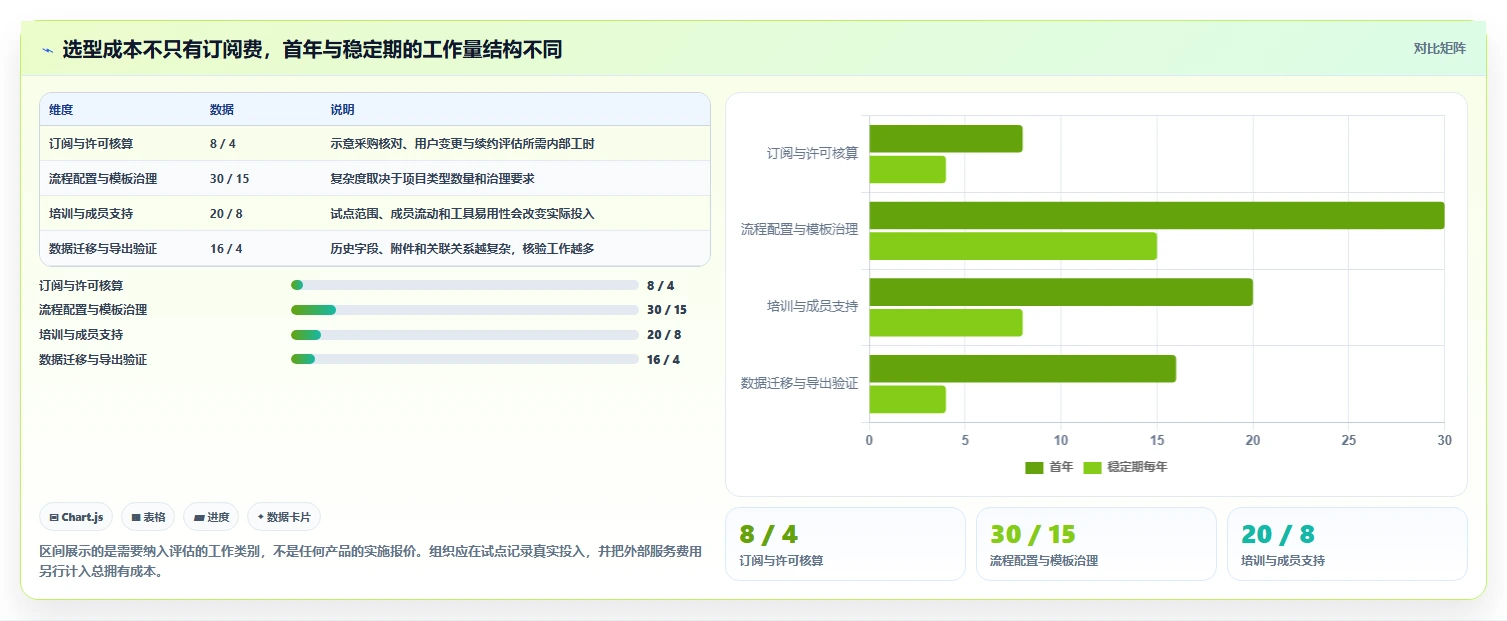Viewport: 1507px width, 621px height.
Task: Click the 稳定期每年 chart bar for 培训与成员支持
Action: [x=945, y=323]
